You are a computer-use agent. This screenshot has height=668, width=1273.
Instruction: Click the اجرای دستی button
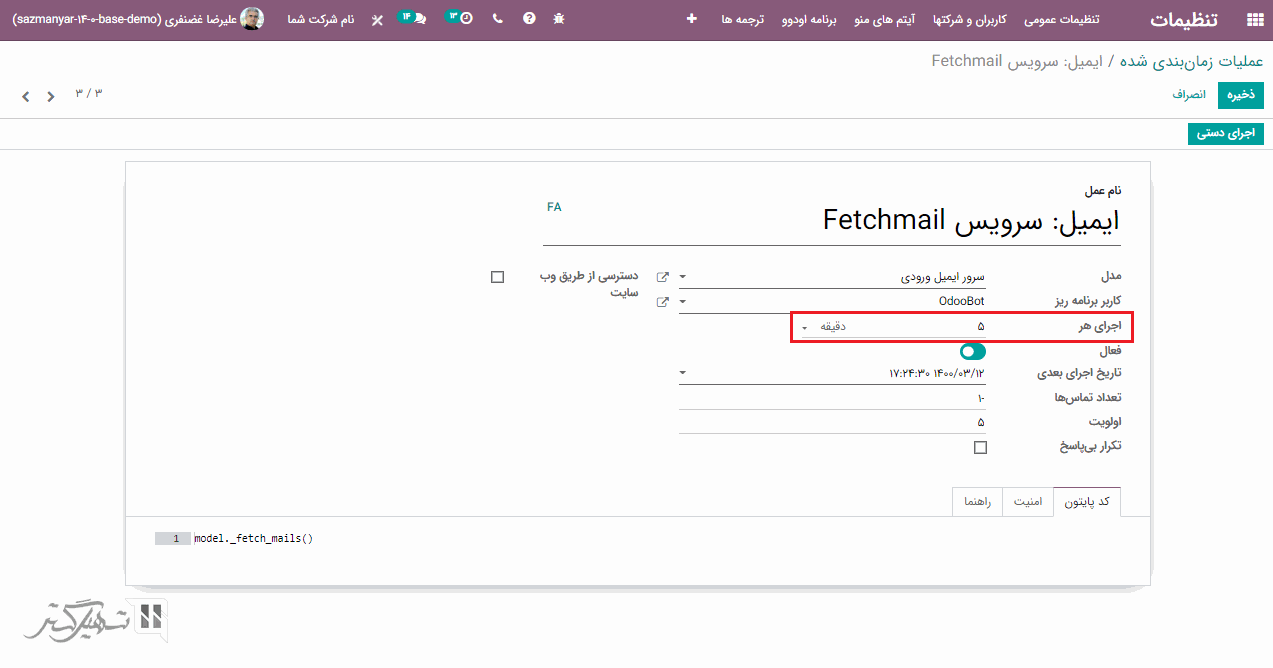(1226, 133)
